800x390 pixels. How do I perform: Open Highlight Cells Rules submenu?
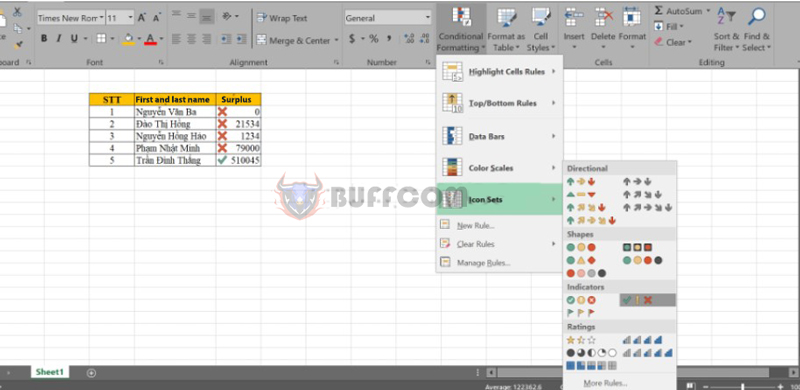point(499,72)
